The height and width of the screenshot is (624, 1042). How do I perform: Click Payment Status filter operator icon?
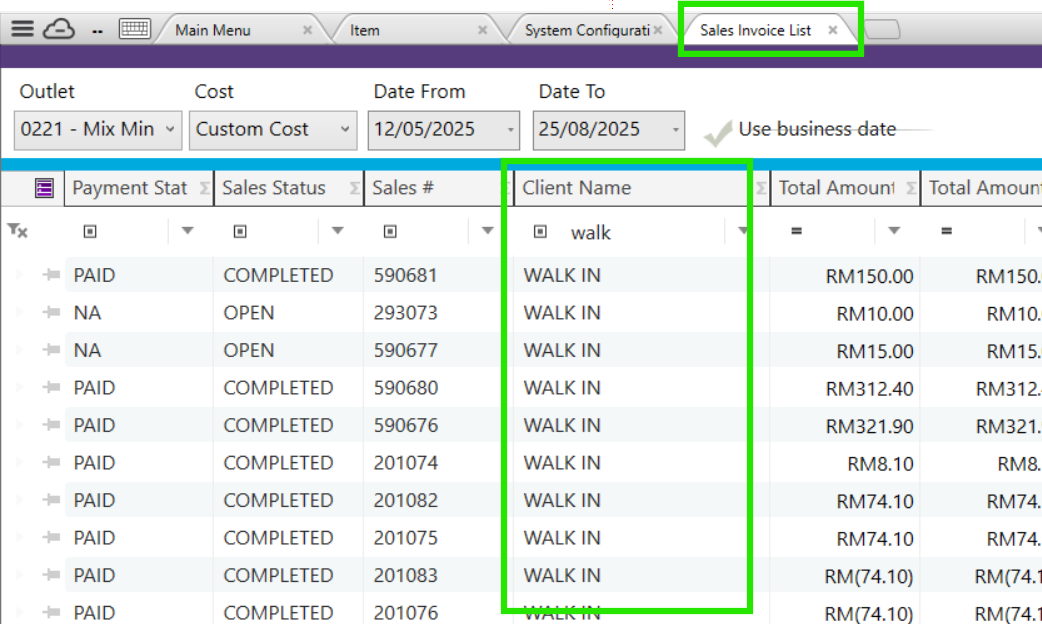click(x=90, y=232)
